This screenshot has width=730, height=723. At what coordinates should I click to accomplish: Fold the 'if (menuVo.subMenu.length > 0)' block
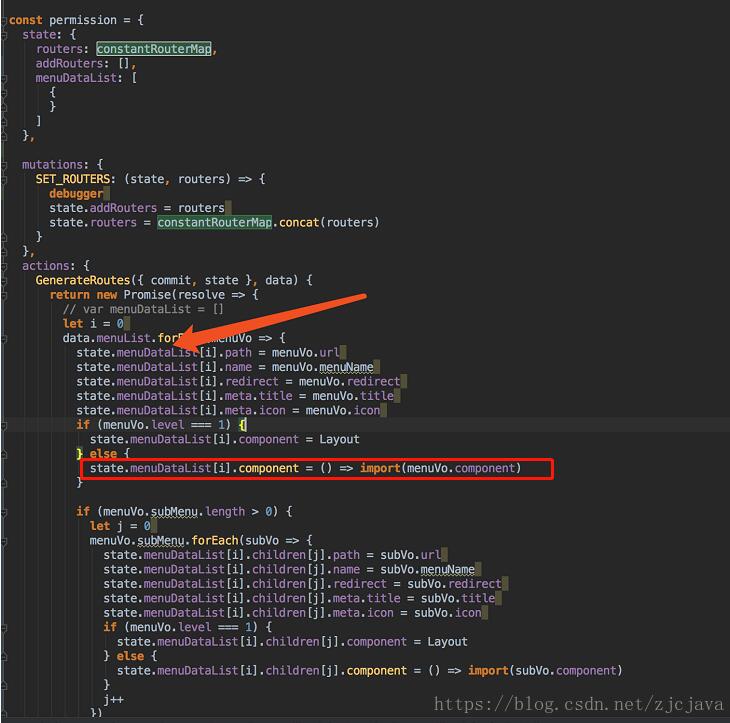4,512
